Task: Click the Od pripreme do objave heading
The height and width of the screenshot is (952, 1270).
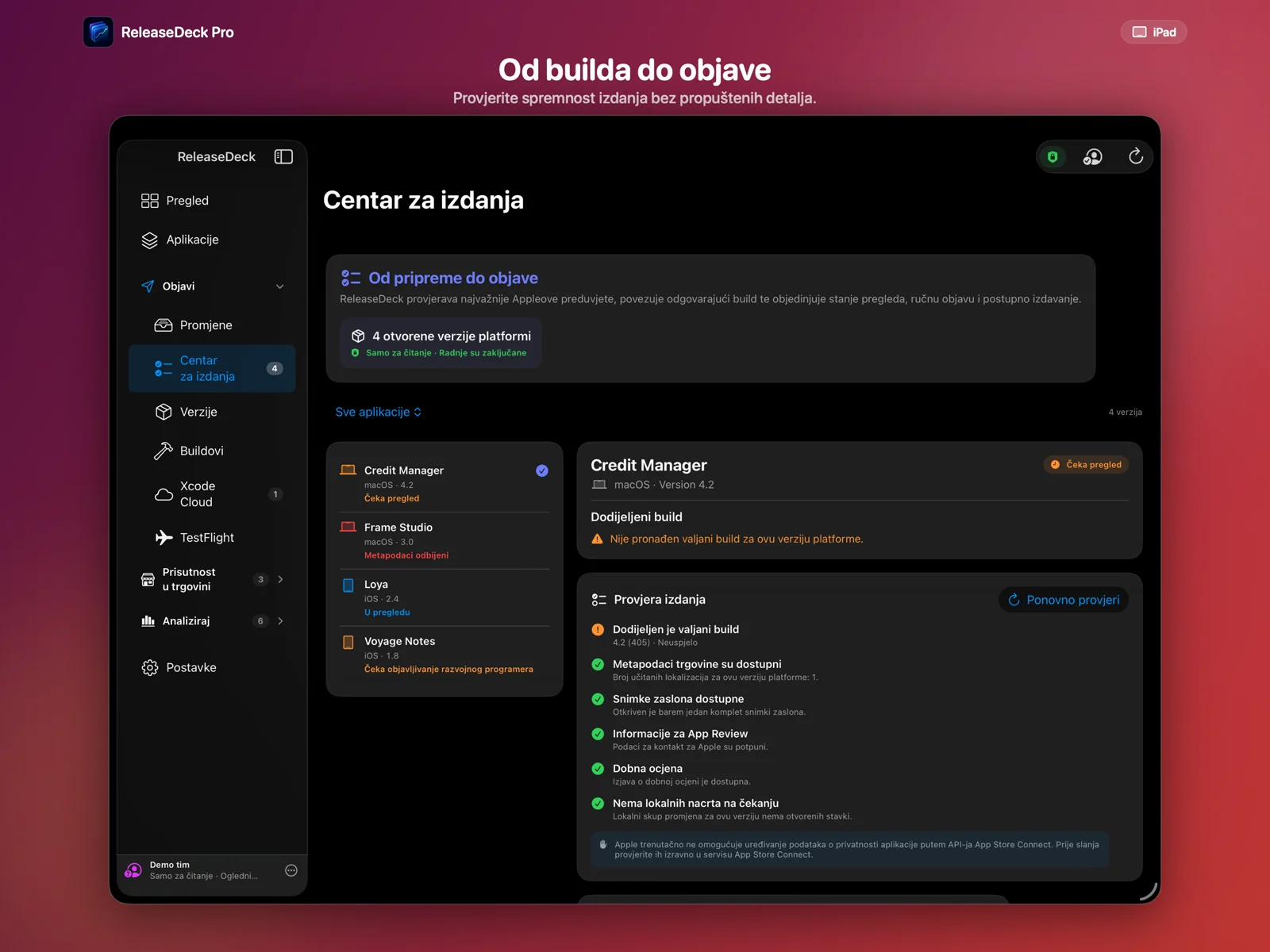Action: (x=453, y=278)
